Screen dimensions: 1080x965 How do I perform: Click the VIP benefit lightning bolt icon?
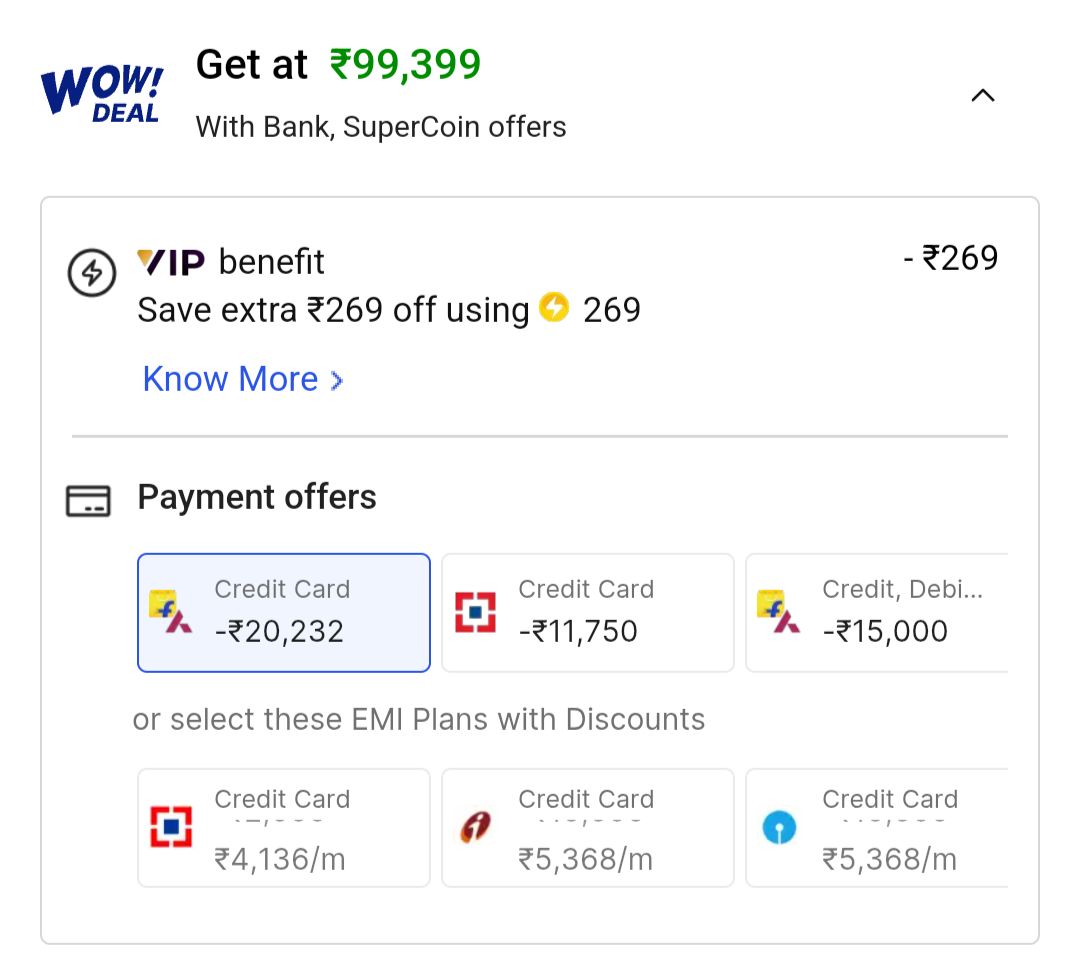click(x=93, y=273)
